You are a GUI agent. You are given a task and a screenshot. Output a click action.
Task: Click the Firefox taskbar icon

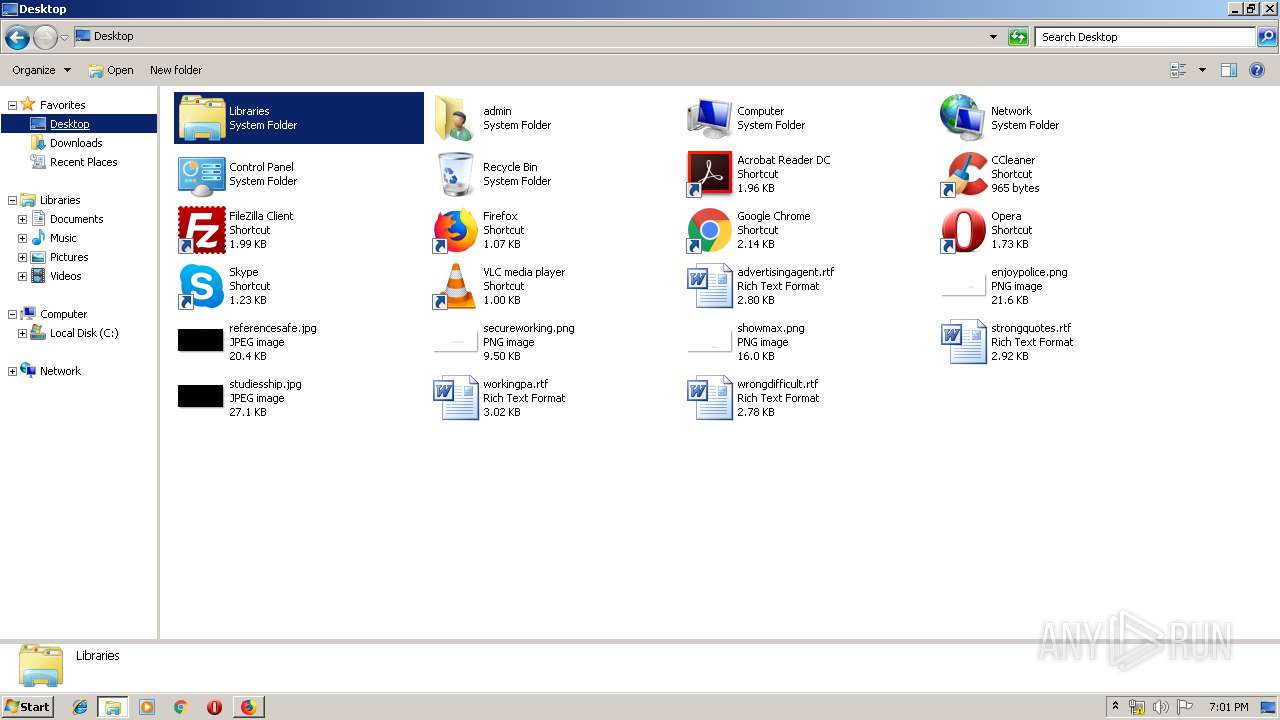click(248, 707)
